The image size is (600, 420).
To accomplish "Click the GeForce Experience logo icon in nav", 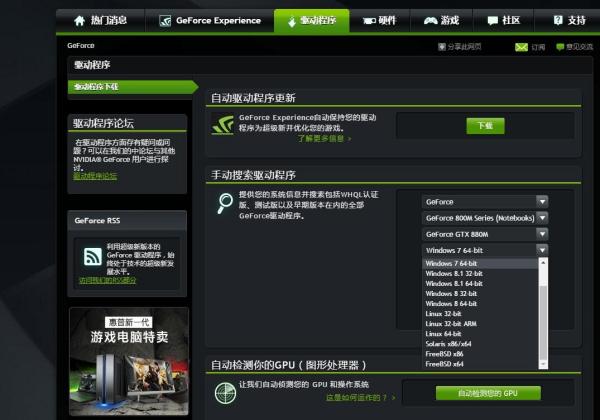I will point(165,21).
